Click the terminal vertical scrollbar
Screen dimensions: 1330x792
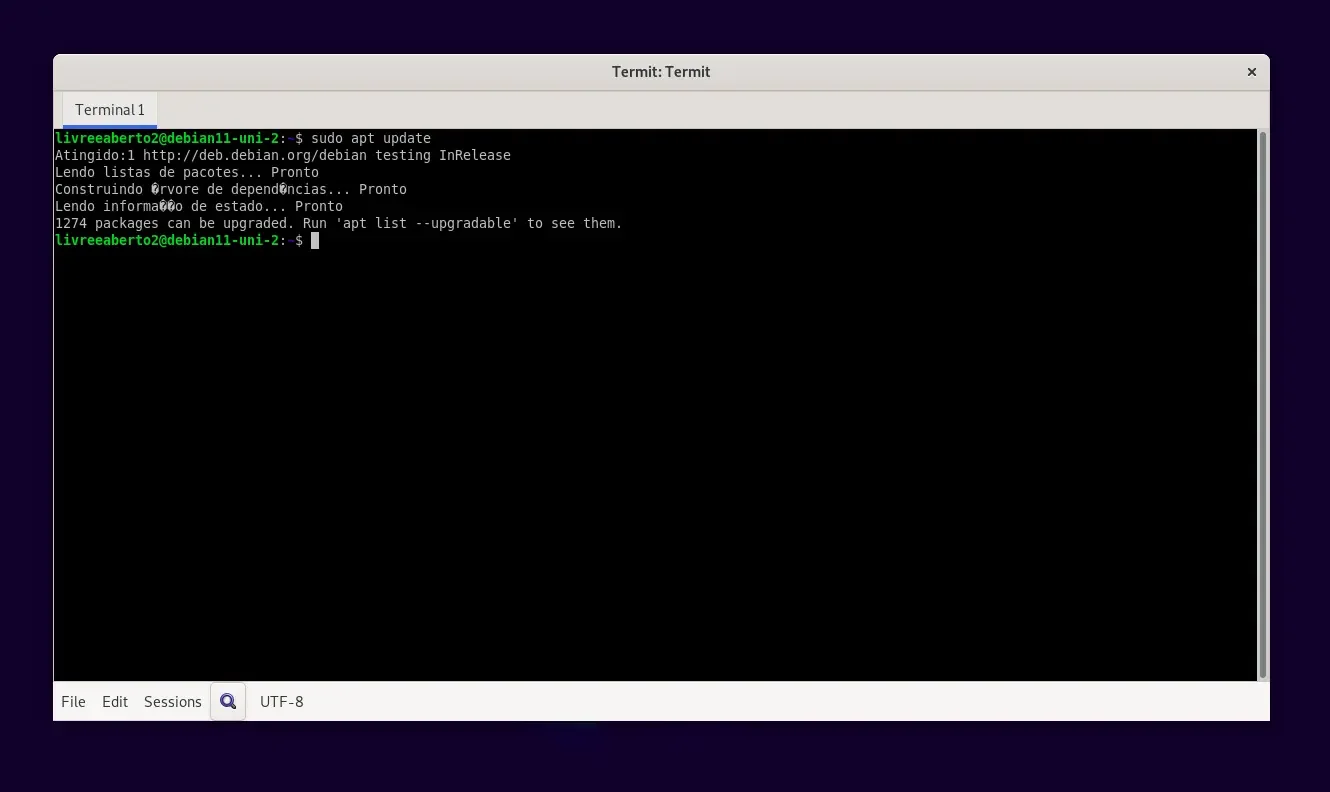click(1262, 405)
